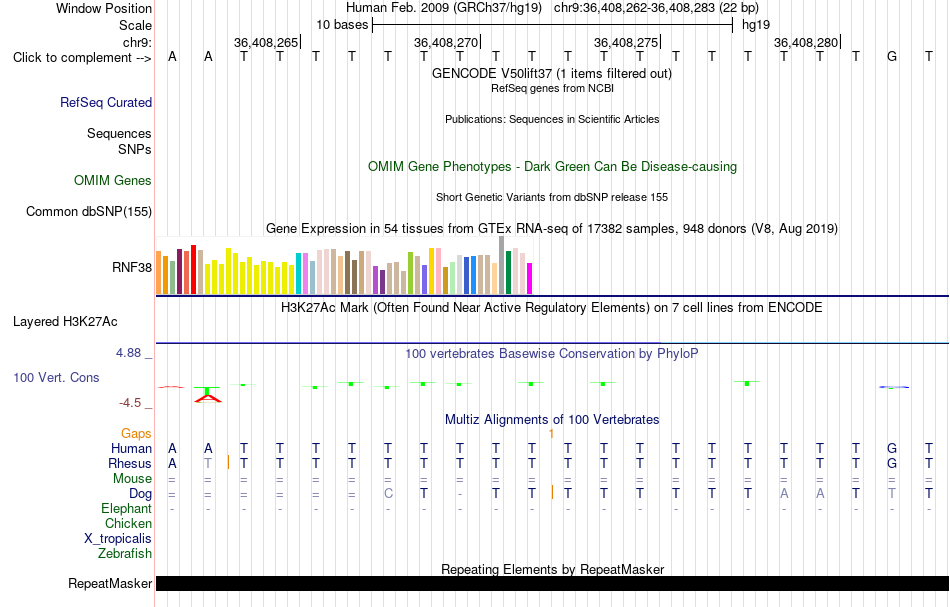Click the orange Gaps label

click(136, 433)
